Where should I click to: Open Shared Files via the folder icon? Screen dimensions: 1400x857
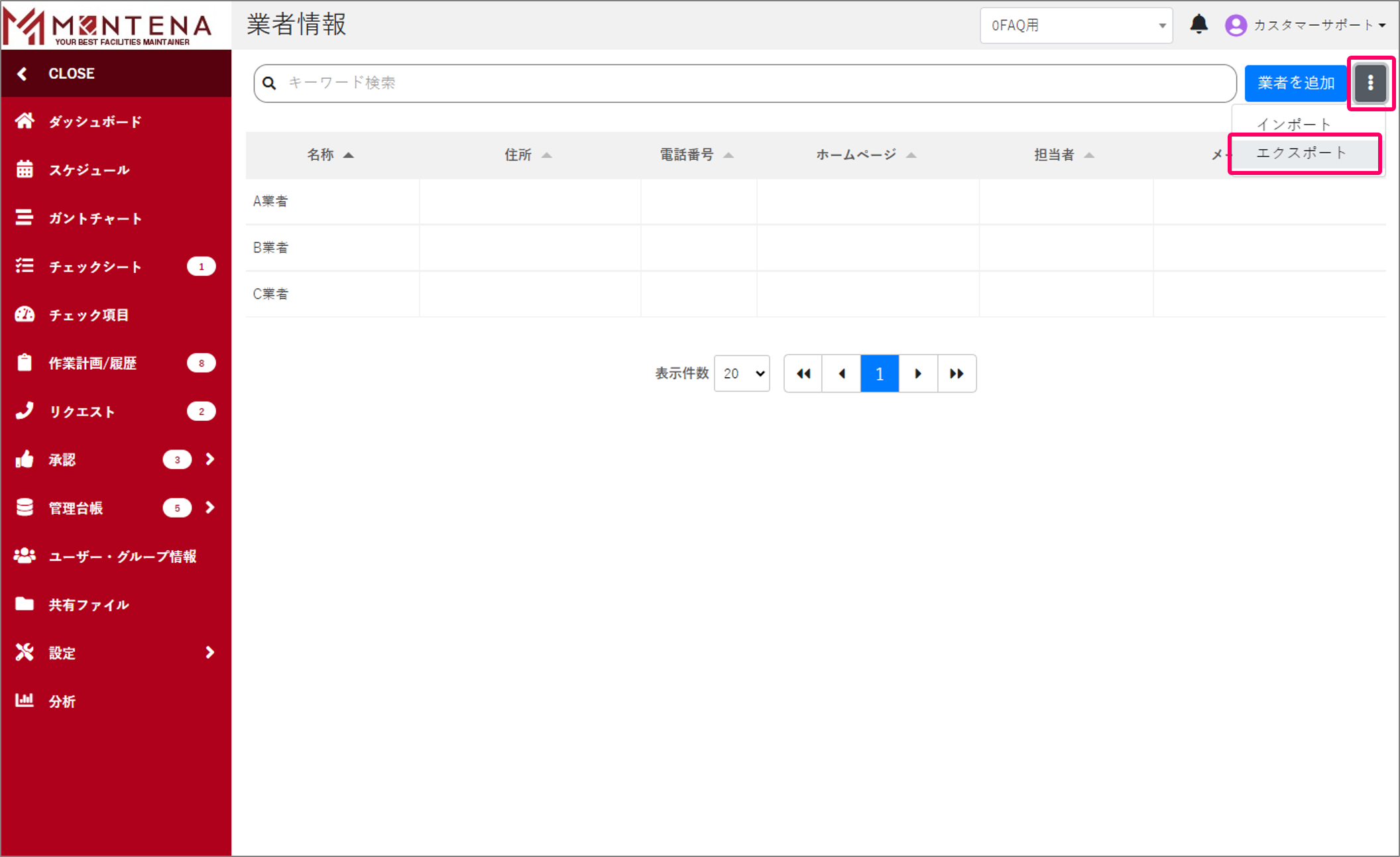click(x=25, y=604)
